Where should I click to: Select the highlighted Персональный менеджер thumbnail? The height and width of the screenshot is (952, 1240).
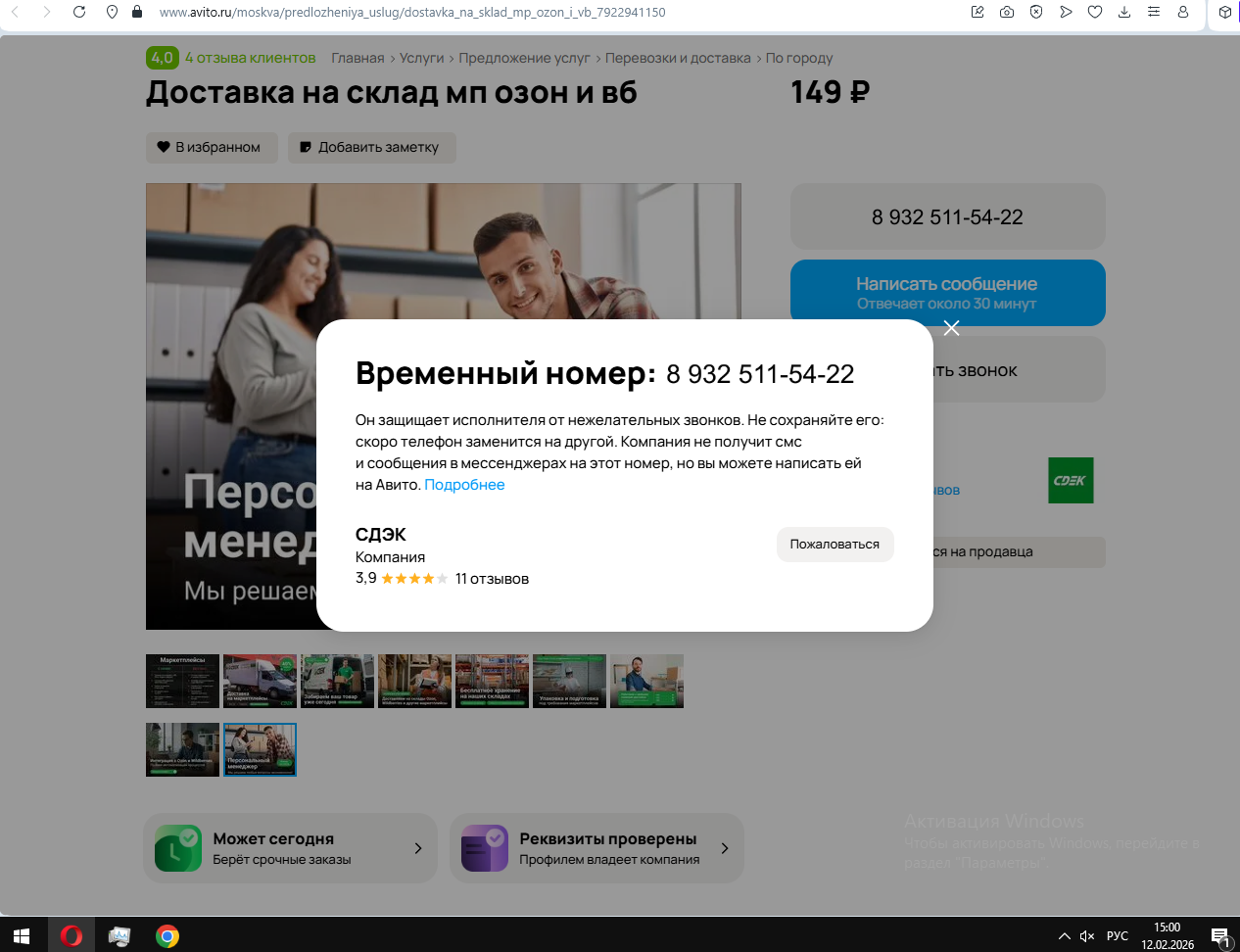pyautogui.click(x=260, y=749)
